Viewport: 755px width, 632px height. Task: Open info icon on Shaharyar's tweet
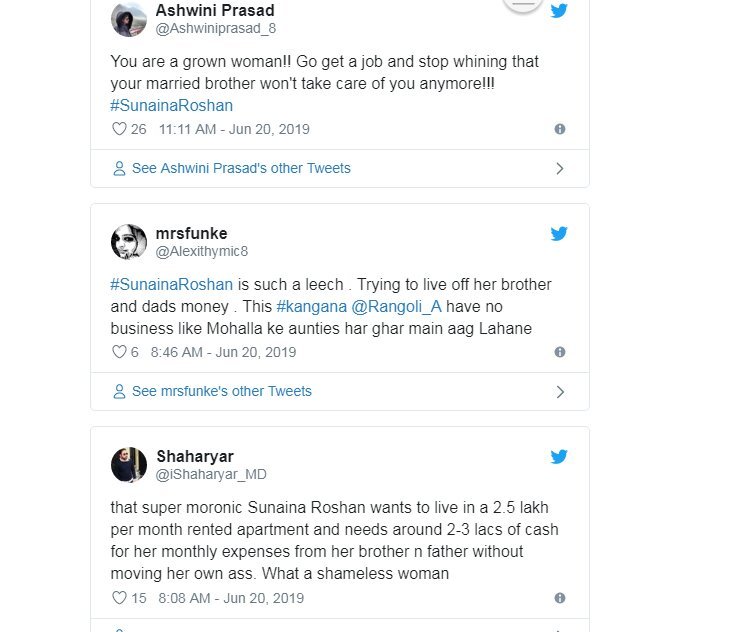pyautogui.click(x=560, y=598)
